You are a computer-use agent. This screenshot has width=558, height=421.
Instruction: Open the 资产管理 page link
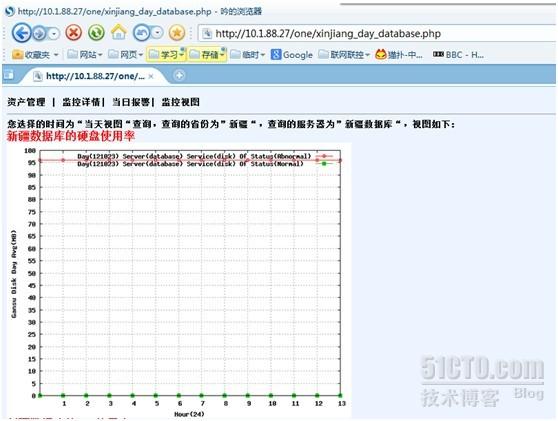pos(26,102)
